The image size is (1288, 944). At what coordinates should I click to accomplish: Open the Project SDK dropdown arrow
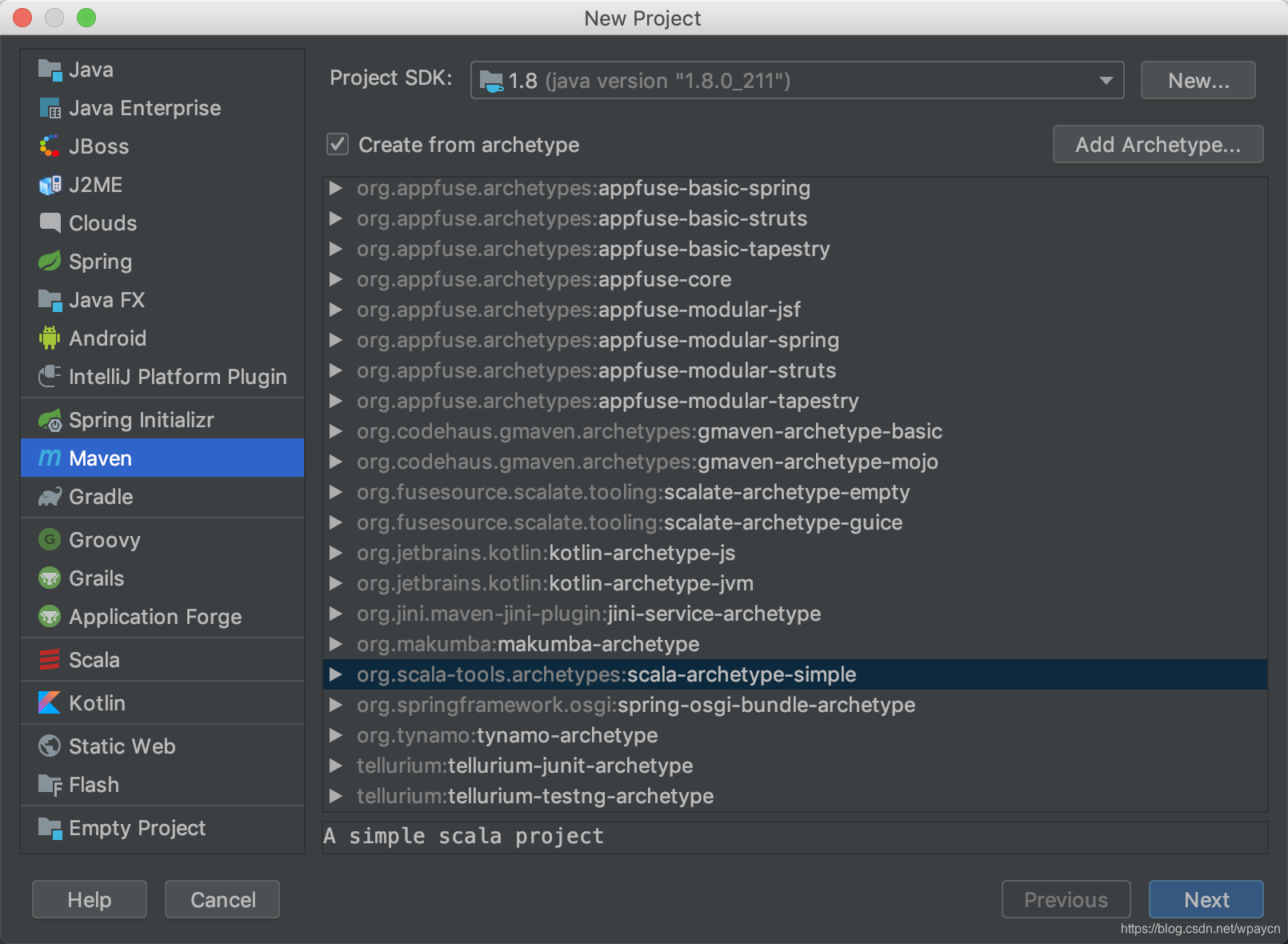click(x=1106, y=81)
